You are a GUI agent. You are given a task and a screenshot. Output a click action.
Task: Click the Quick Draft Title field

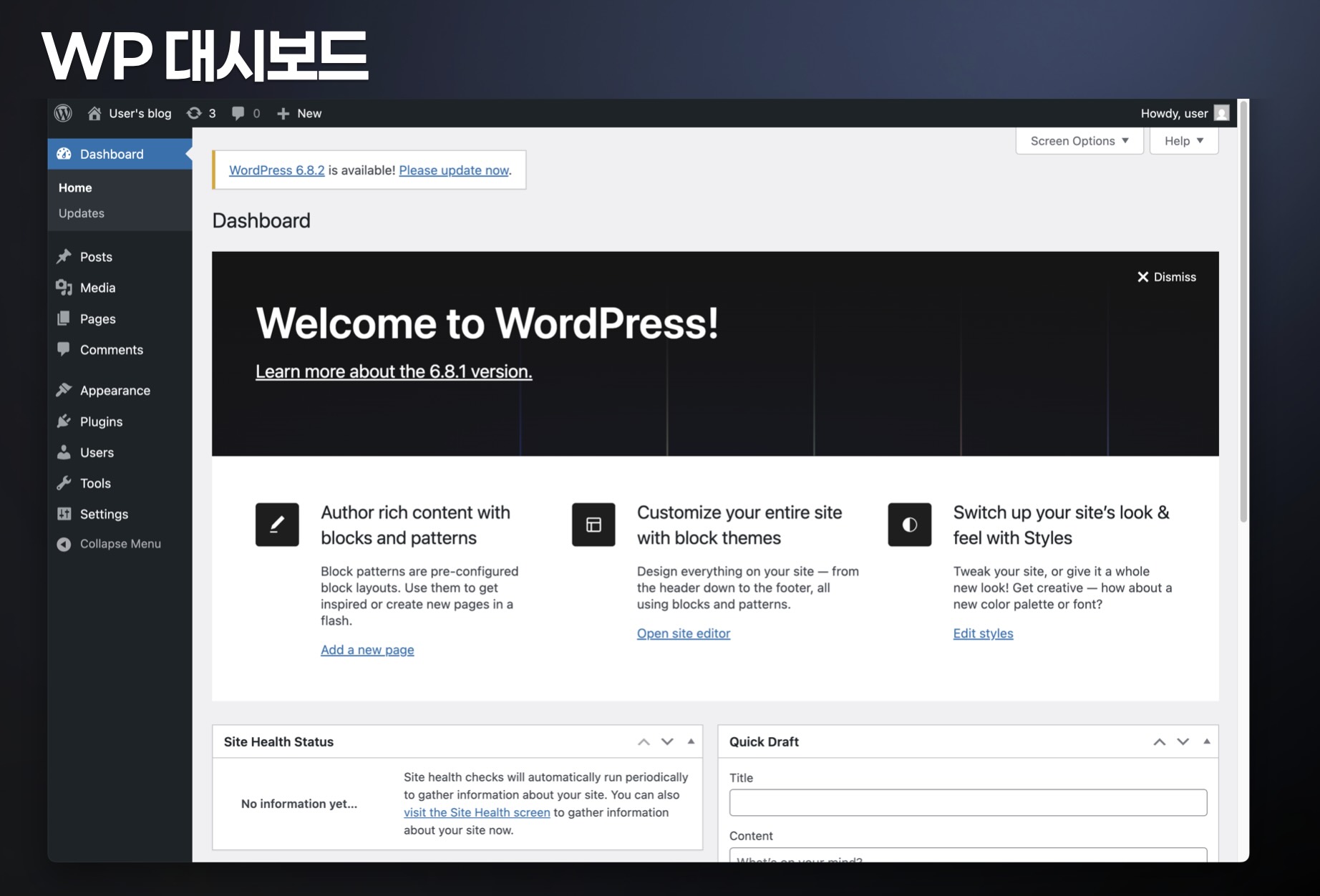[968, 802]
